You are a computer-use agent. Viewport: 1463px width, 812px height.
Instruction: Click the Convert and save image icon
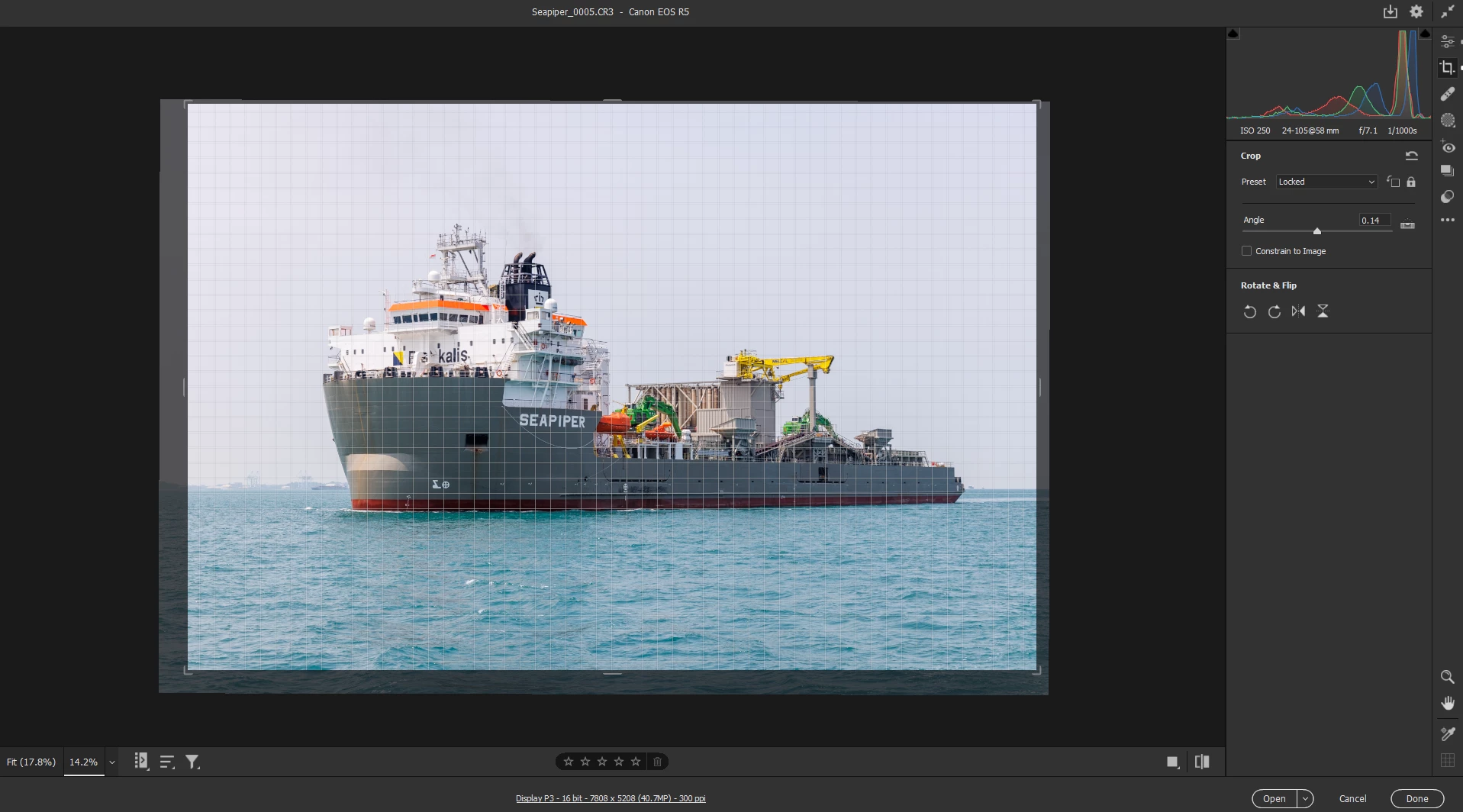1390,11
